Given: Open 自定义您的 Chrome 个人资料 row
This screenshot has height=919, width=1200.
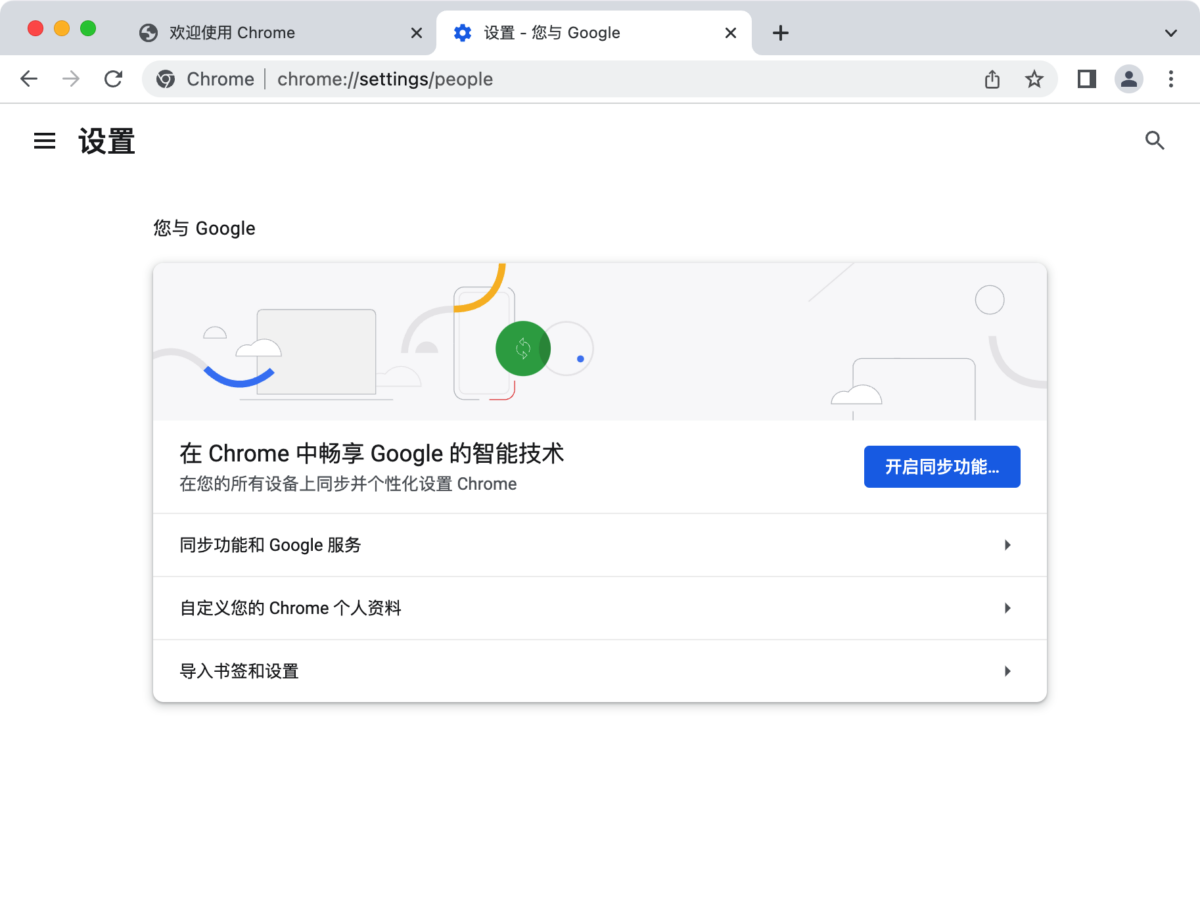Looking at the screenshot, I should tap(600, 608).
